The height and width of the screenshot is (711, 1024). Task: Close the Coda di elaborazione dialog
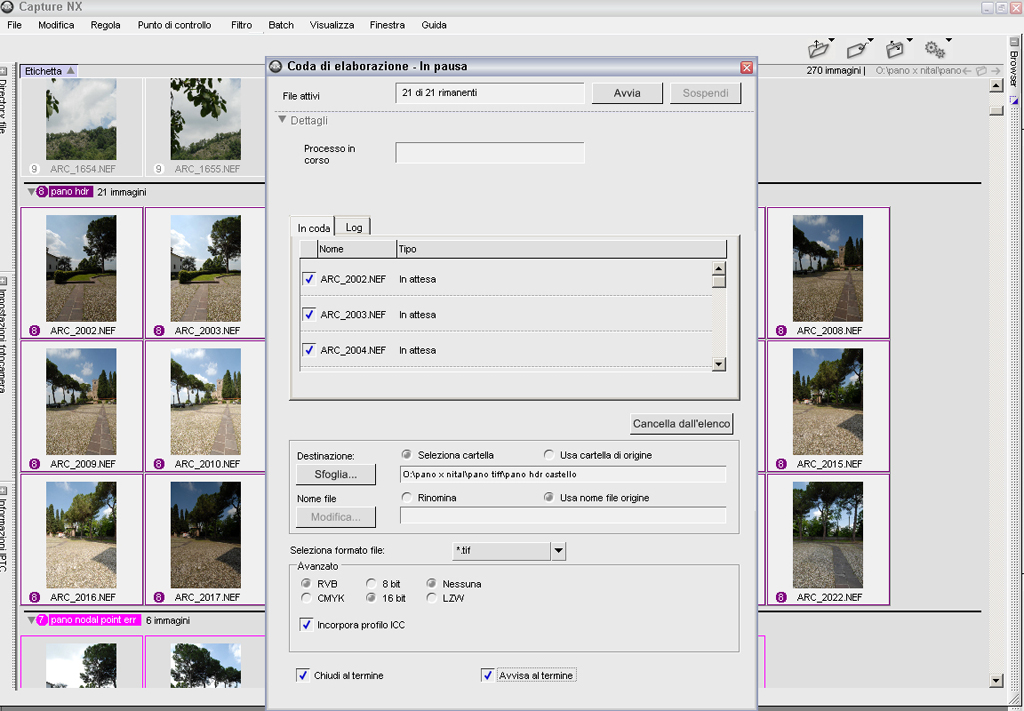[746, 67]
